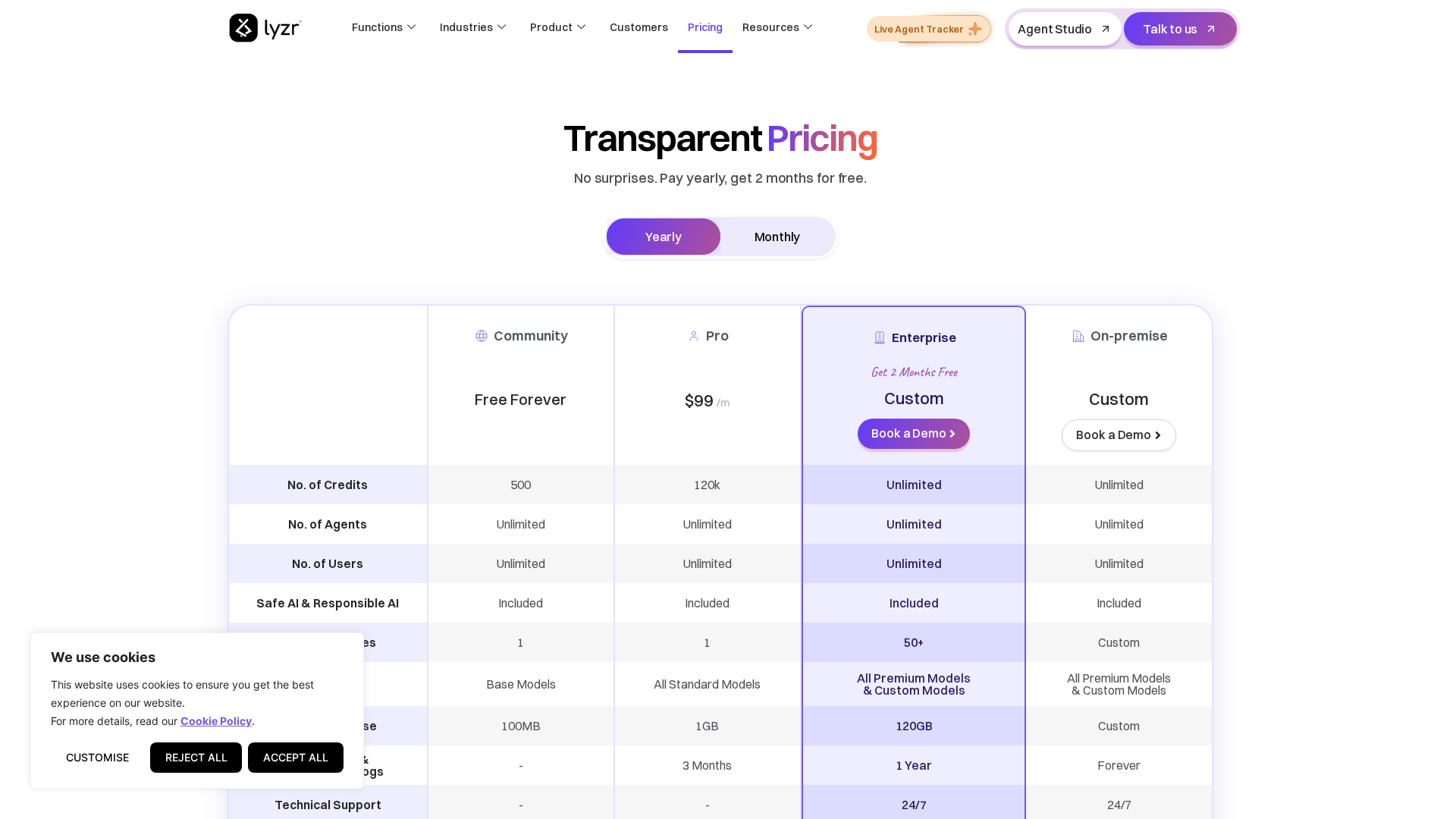Screen dimensions: 1456x819
Task: Open the Resources dropdown menu
Action: point(777,27)
